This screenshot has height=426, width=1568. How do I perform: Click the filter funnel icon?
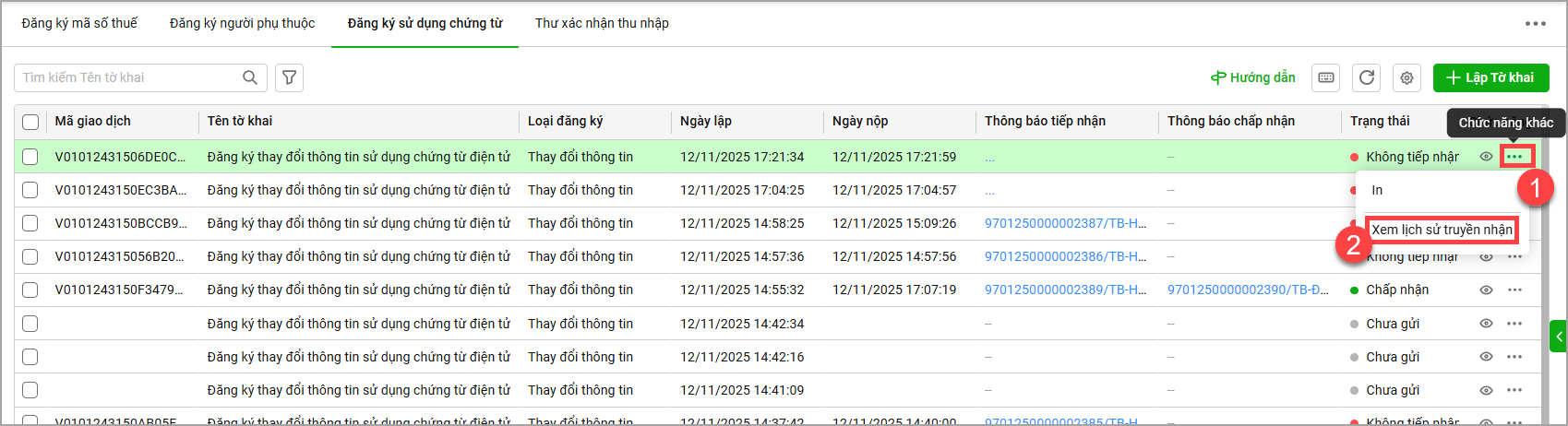coord(289,77)
